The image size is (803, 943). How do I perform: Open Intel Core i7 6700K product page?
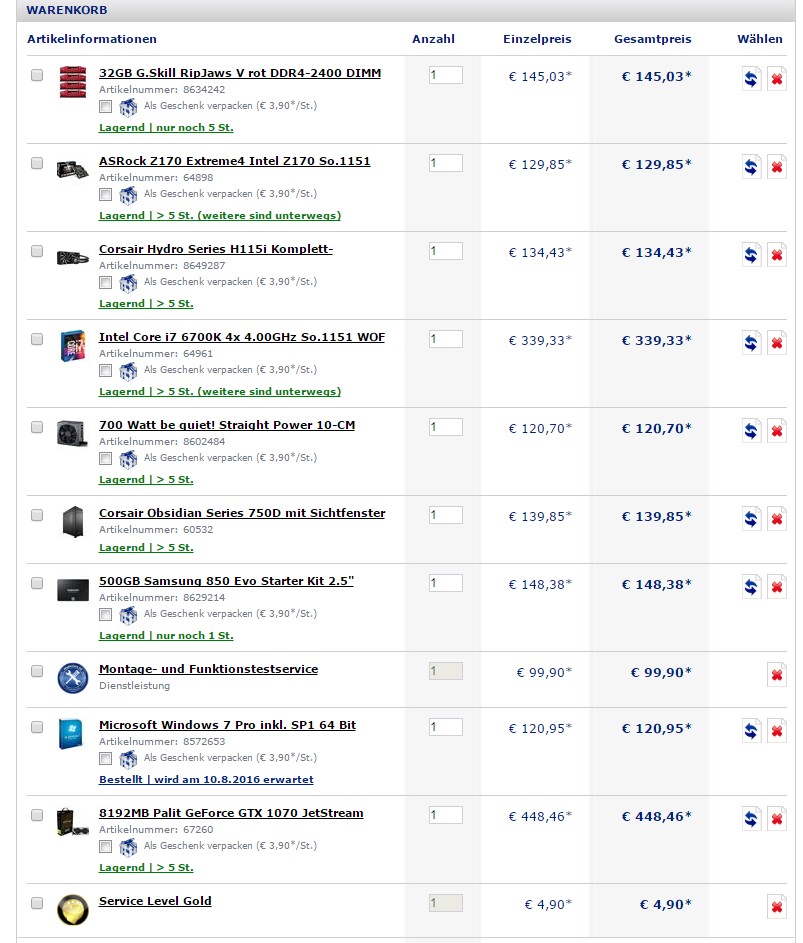click(x=242, y=337)
